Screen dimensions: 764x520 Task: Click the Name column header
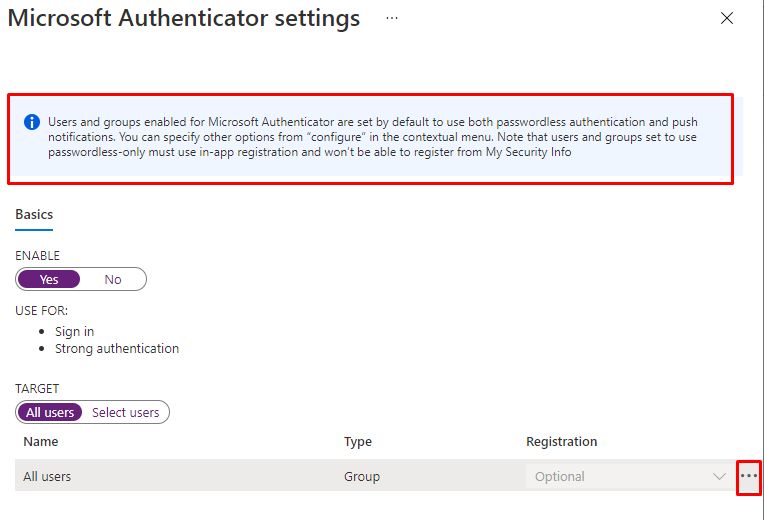(40, 441)
